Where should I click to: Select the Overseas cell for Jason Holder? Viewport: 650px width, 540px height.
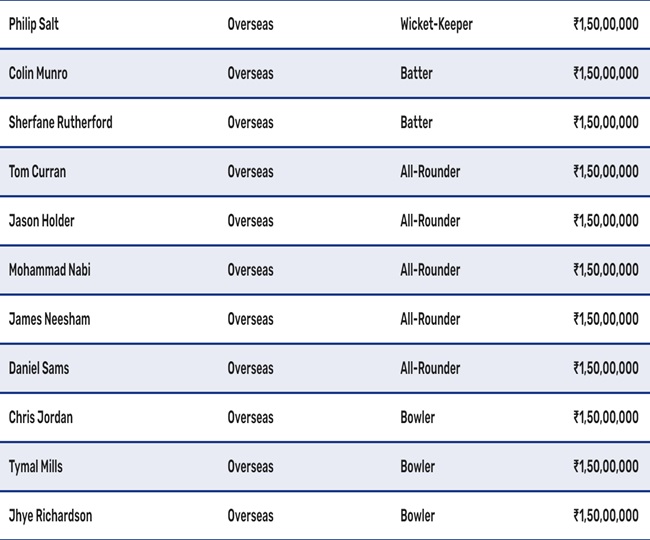pos(250,220)
